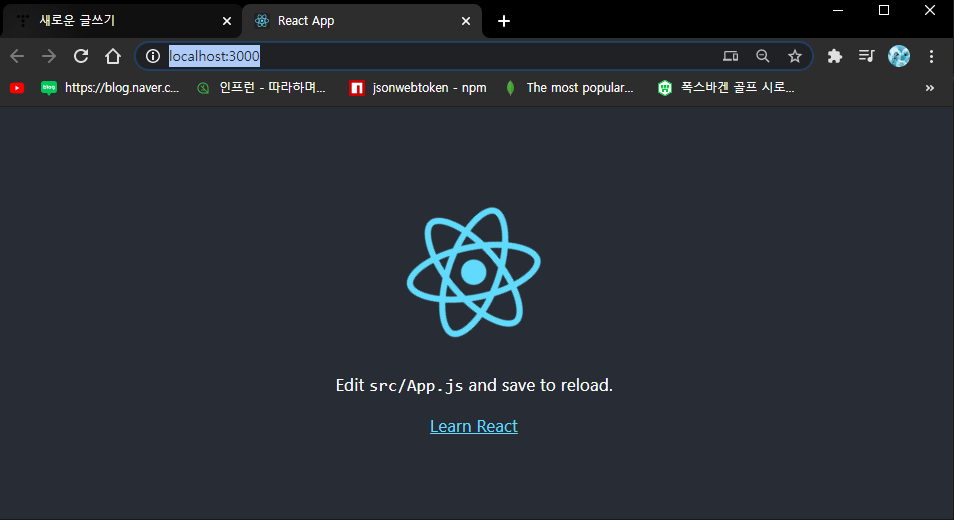954x520 pixels.
Task: Open the YouTube bookmark icon
Action: 17,88
